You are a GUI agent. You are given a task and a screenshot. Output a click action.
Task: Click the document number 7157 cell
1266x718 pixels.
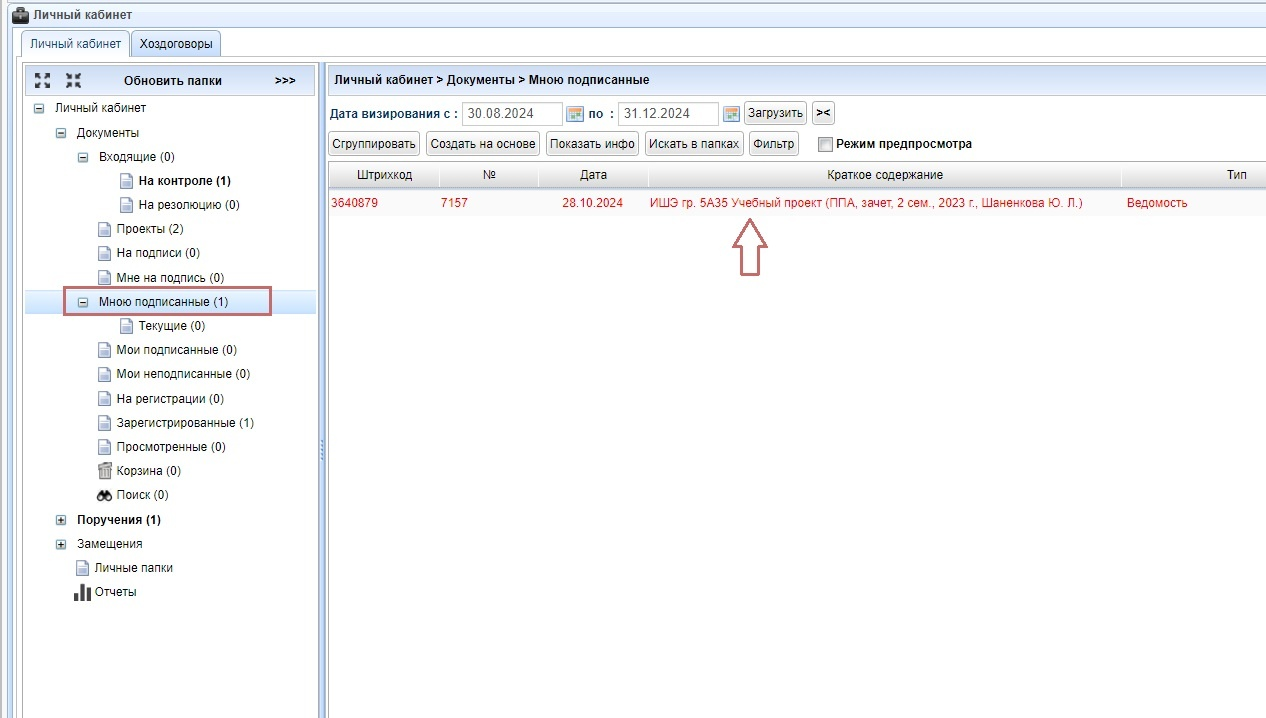(454, 203)
